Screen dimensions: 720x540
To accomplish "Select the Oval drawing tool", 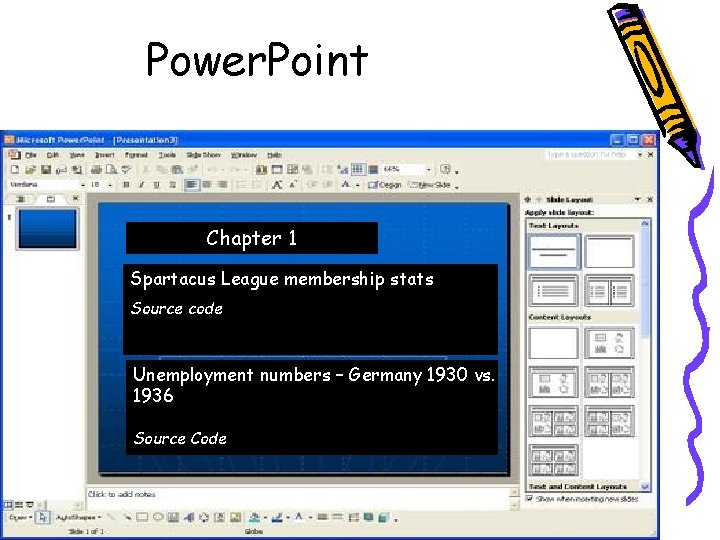I will pos(158,518).
